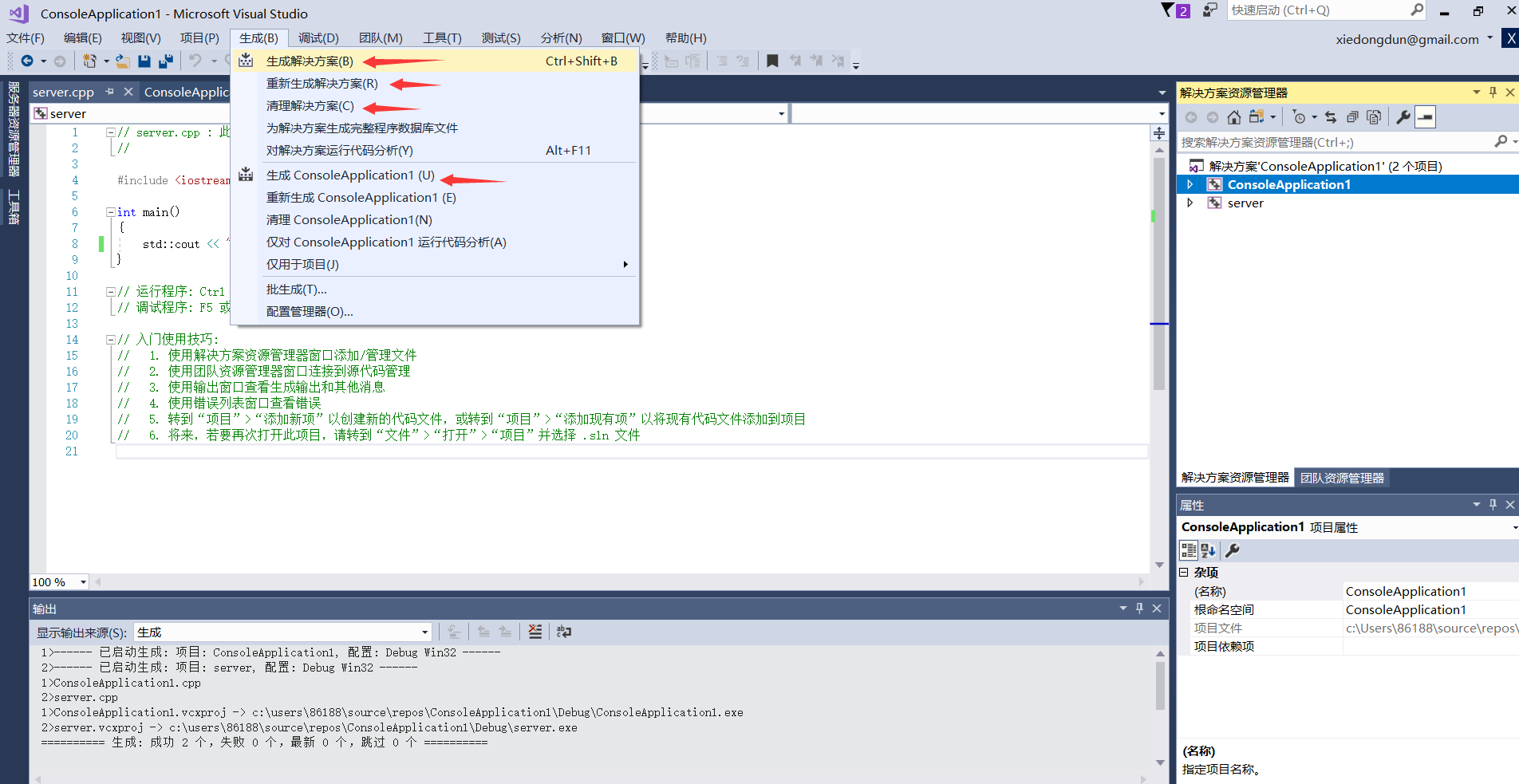
Task: Click the Properties wrench in Solution Explorer toolbar
Action: tap(1403, 117)
